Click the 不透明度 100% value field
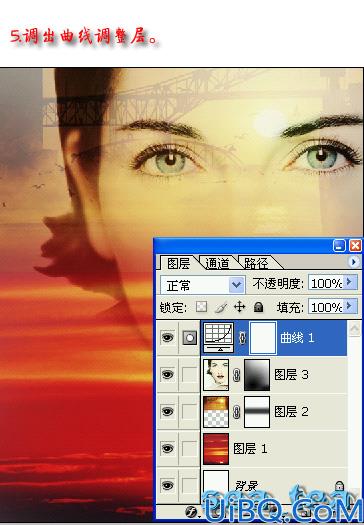The height and width of the screenshot is (525, 364). click(325, 284)
